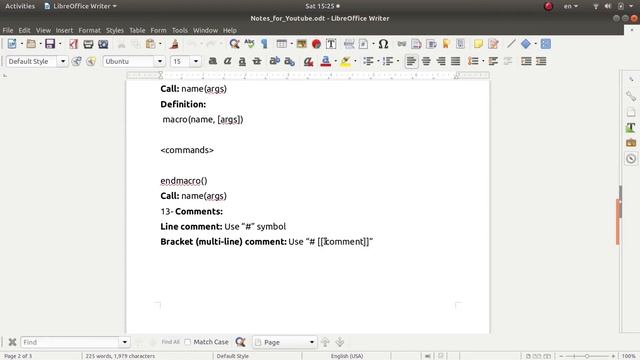The width and height of the screenshot is (640, 360).
Task: Open the font color dropdown arrow
Action: point(336,61)
